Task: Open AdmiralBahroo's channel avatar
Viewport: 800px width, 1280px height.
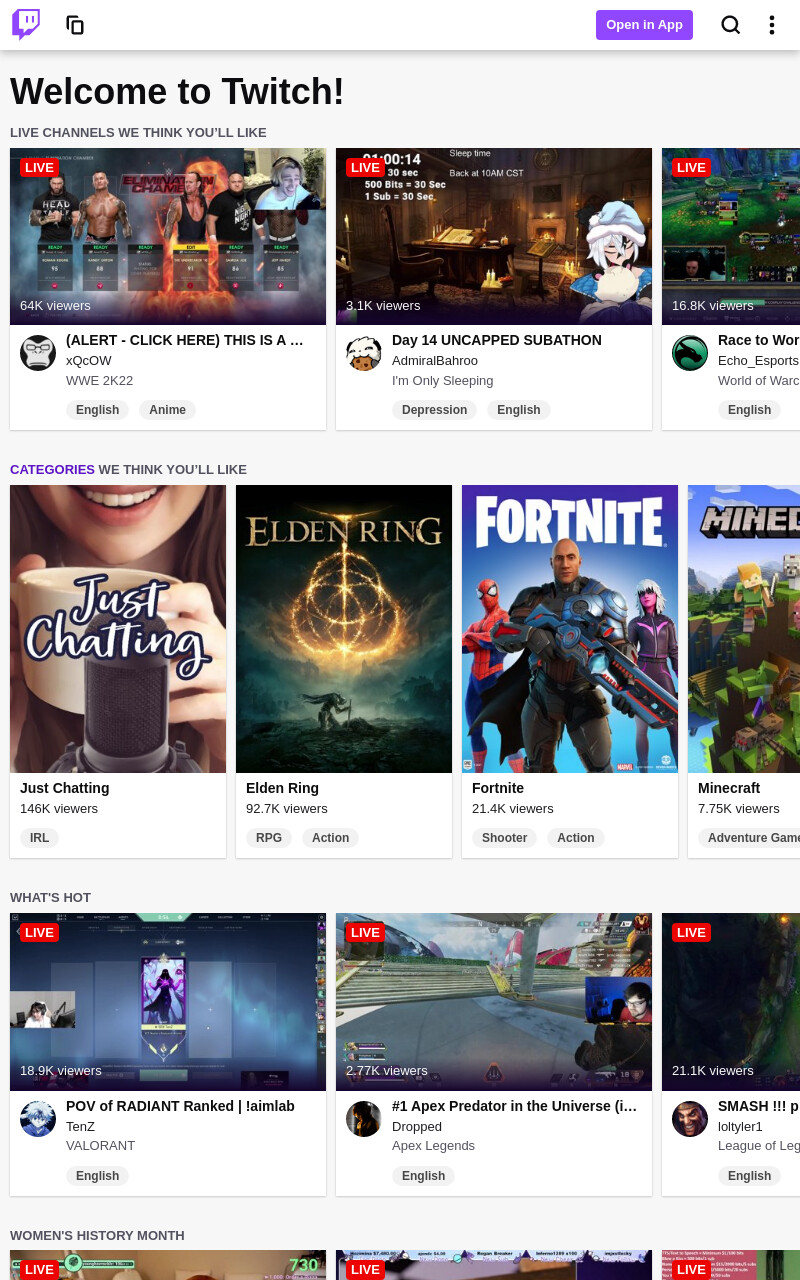Action: pyautogui.click(x=364, y=353)
